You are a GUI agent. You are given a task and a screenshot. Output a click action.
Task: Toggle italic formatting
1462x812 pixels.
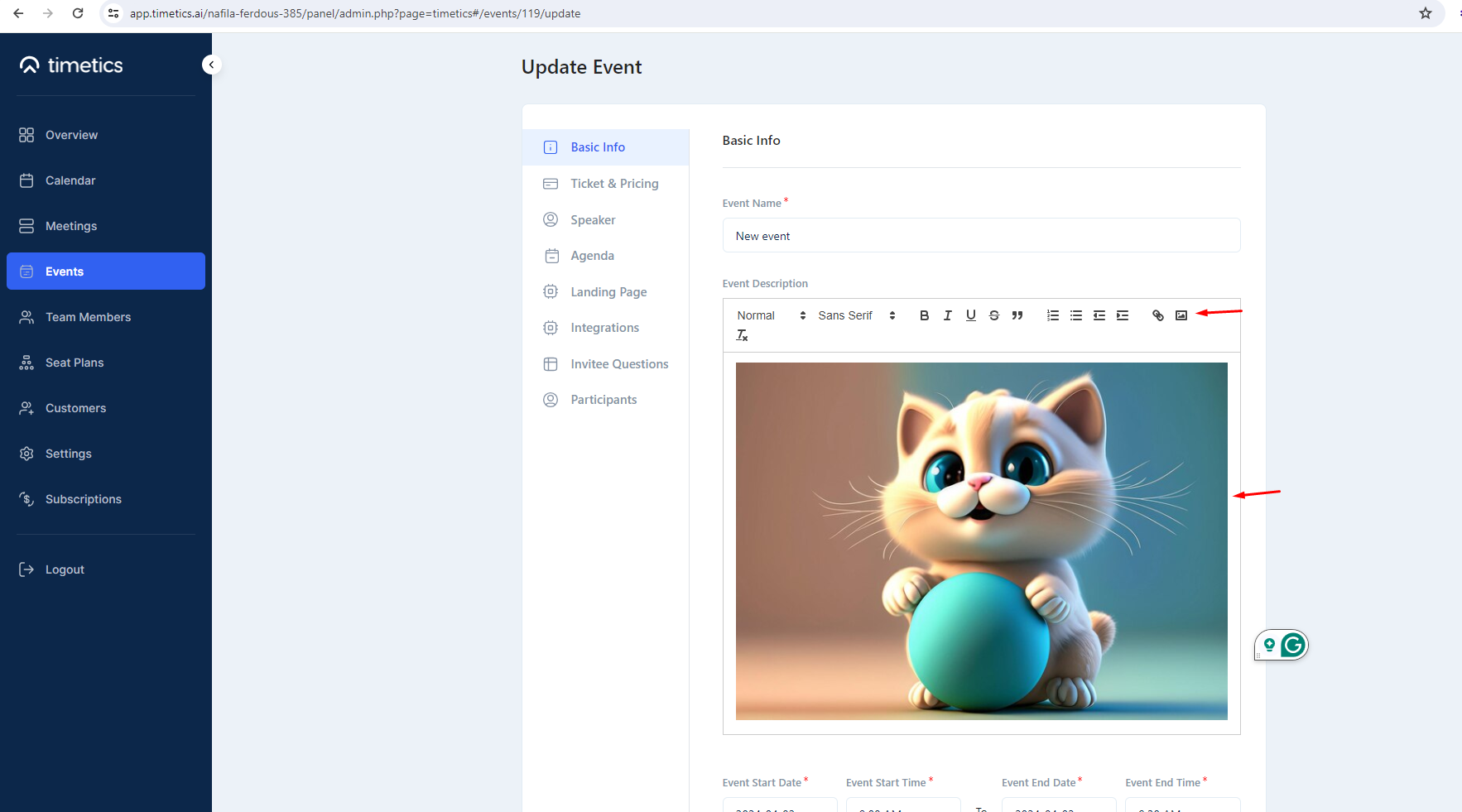[947, 315]
